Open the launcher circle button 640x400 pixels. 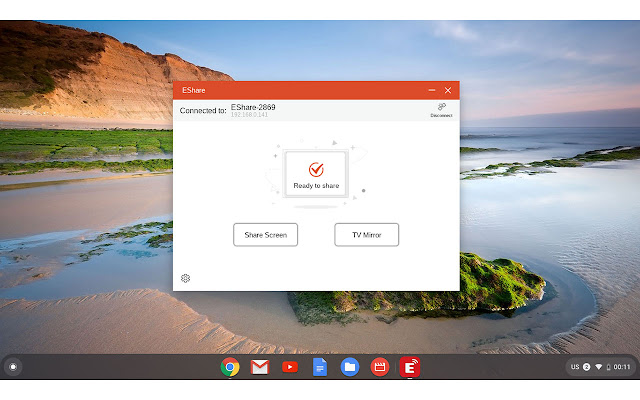13,367
